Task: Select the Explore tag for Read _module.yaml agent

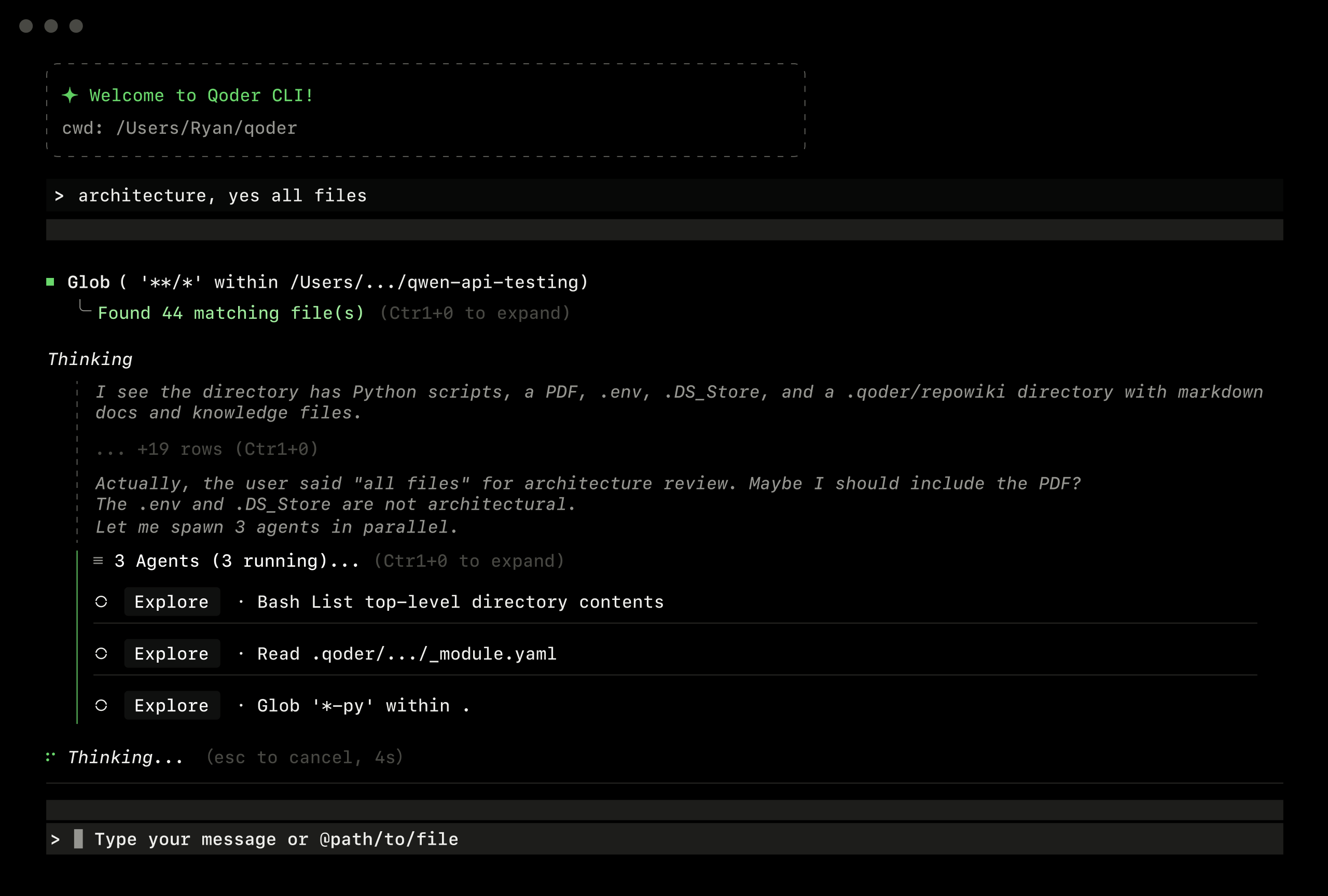Action: pos(172,653)
